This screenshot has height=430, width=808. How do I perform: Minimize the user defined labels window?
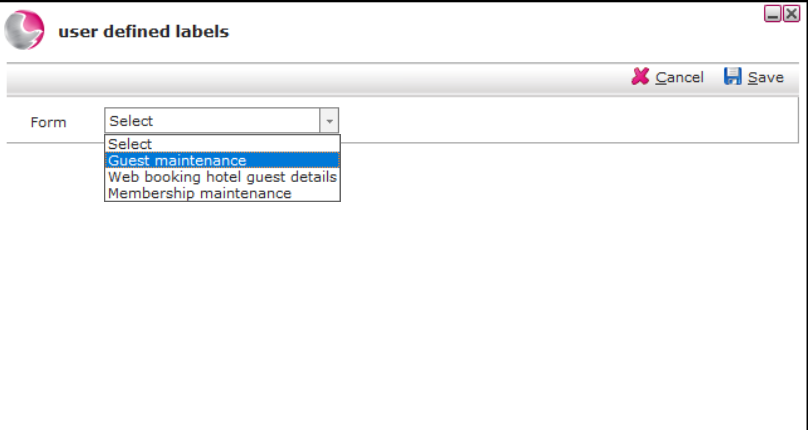click(772, 14)
